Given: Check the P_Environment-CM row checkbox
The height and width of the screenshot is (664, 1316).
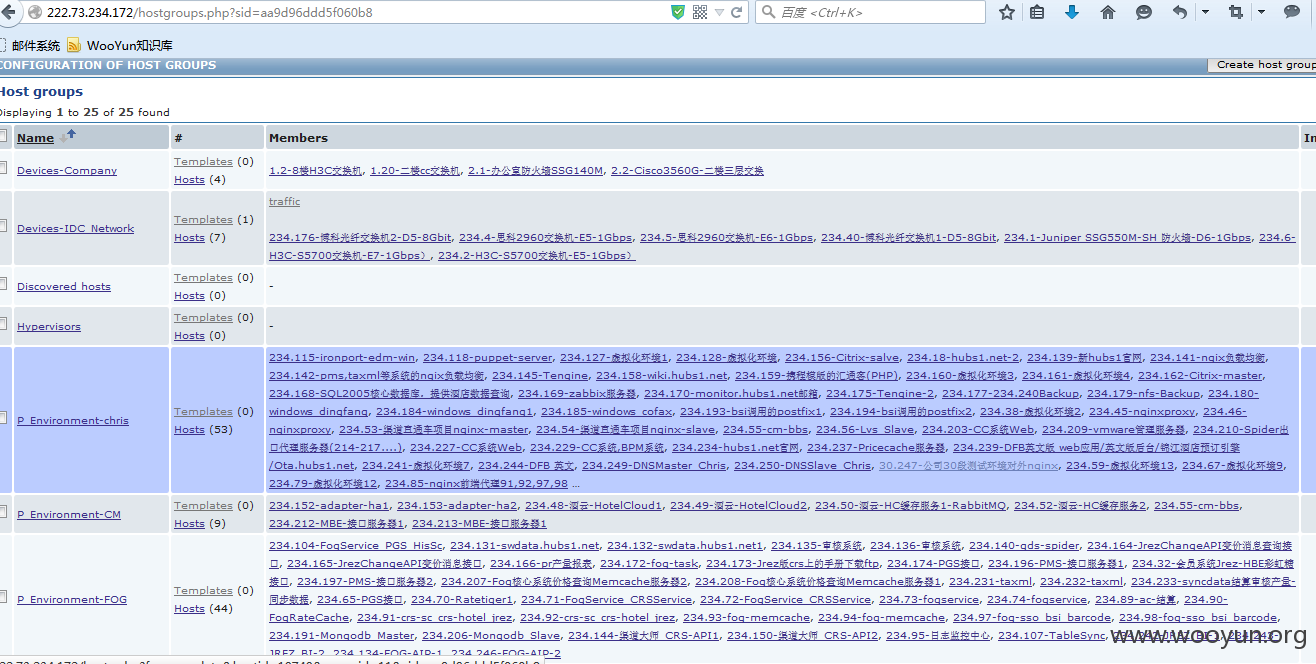Looking at the screenshot, I should pos(3,514).
